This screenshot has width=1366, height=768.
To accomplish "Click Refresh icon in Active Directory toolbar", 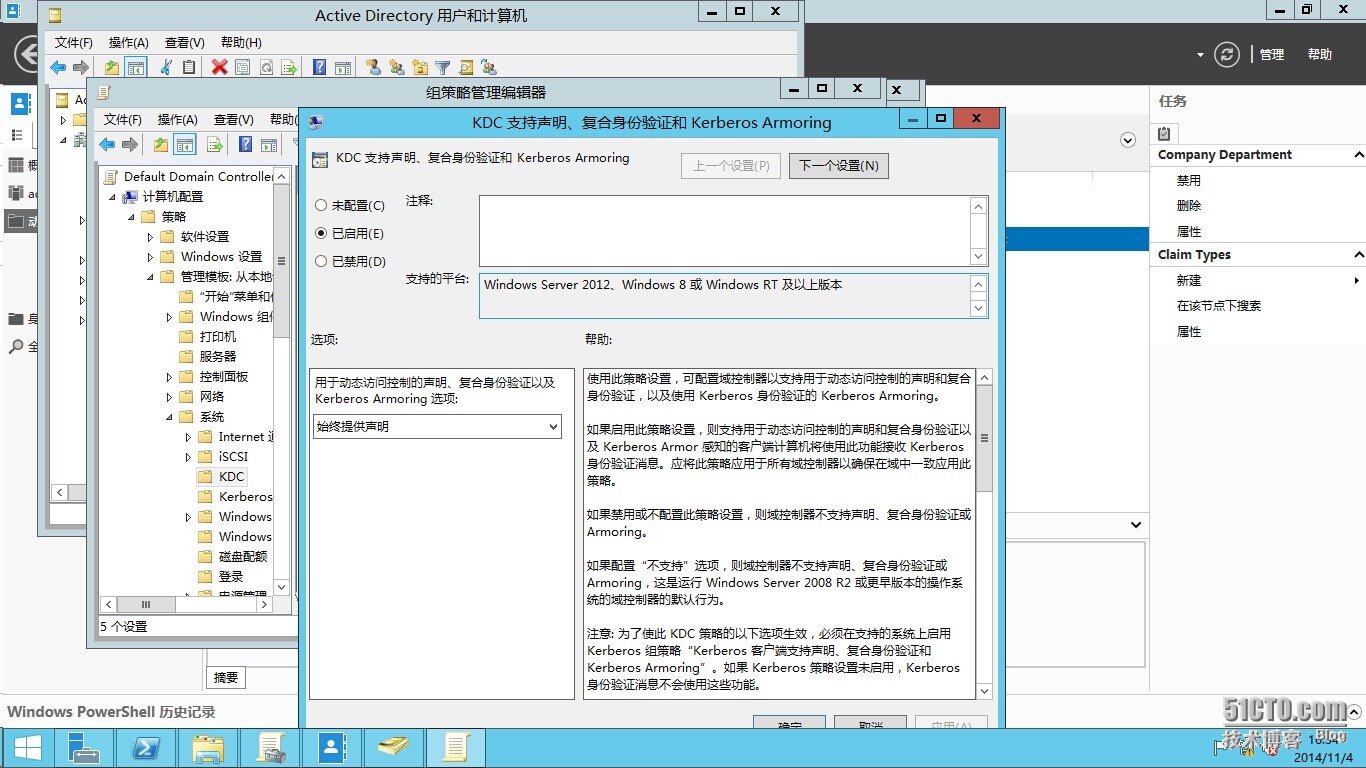I will pos(266,67).
